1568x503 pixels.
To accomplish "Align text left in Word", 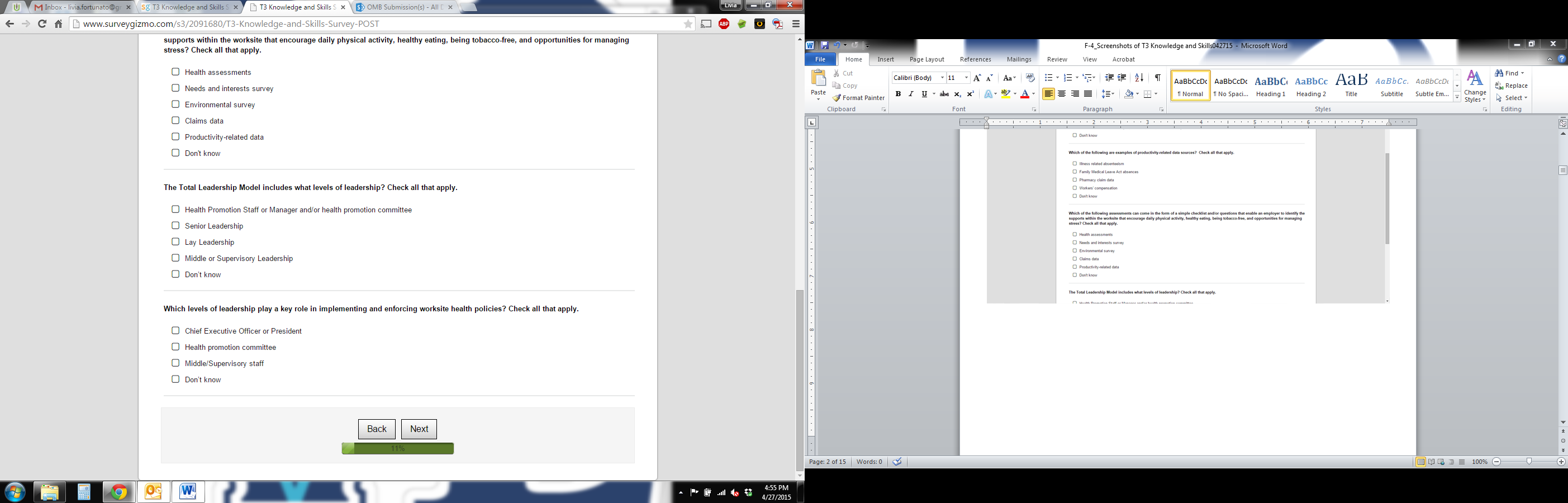I will (1048, 94).
